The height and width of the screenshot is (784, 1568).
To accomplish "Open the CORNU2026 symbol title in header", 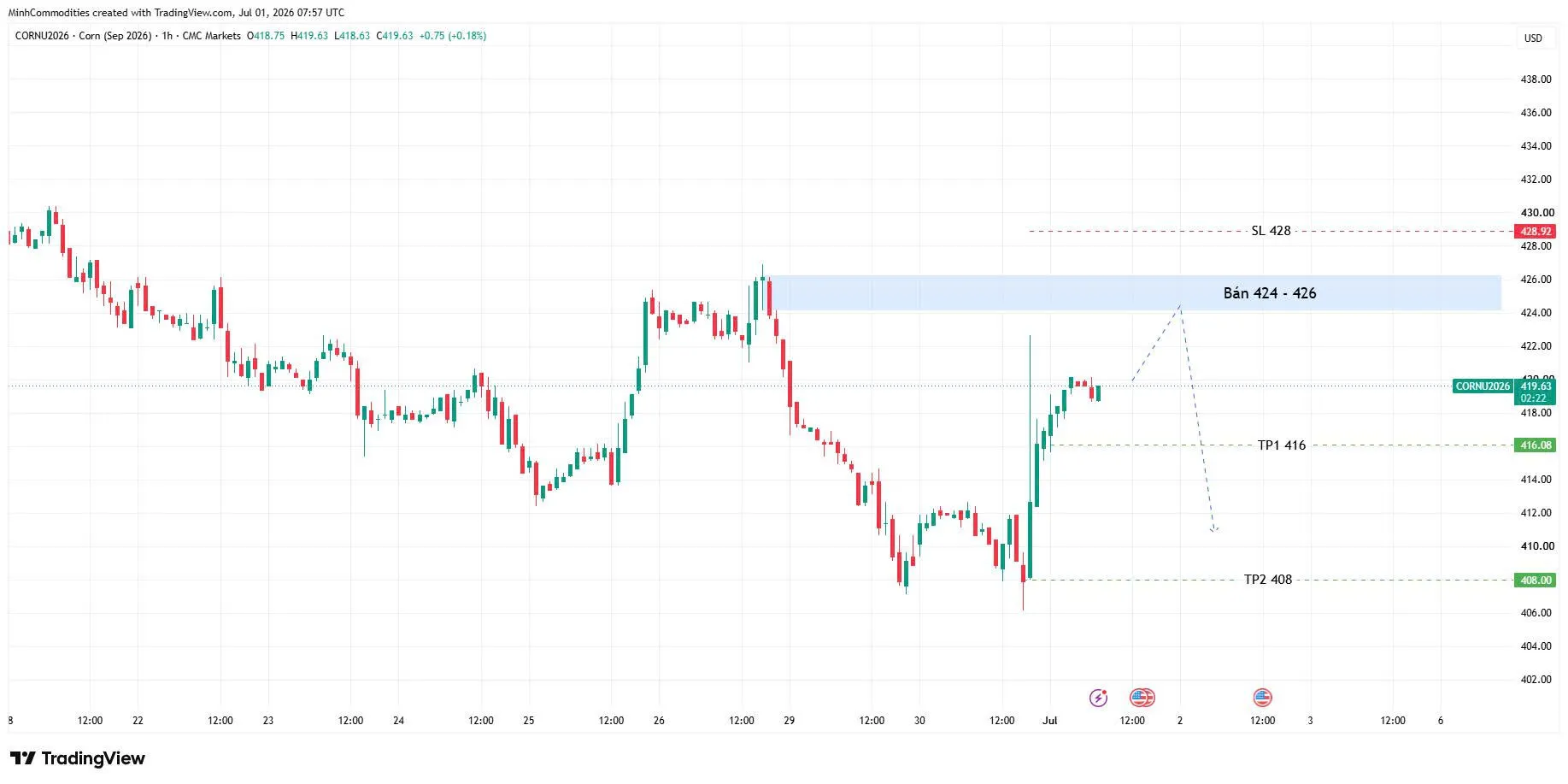I will pyautogui.click(x=43, y=36).
